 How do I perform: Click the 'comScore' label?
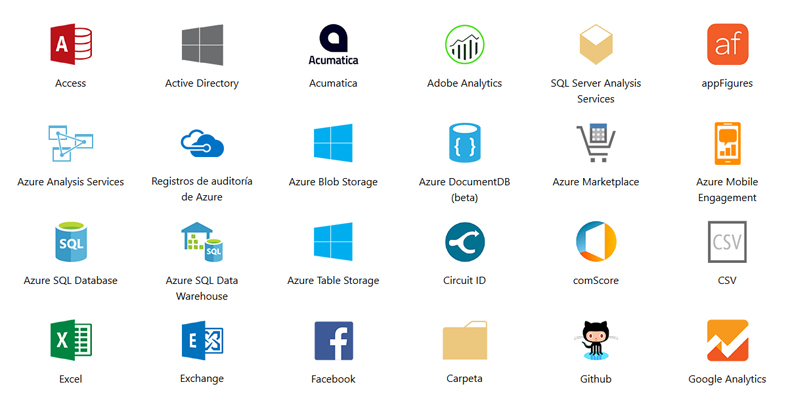tap(595, 281)
